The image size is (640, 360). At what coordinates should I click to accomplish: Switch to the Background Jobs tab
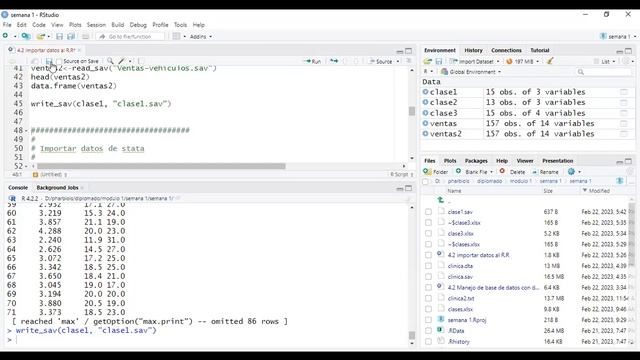(58, 188)
